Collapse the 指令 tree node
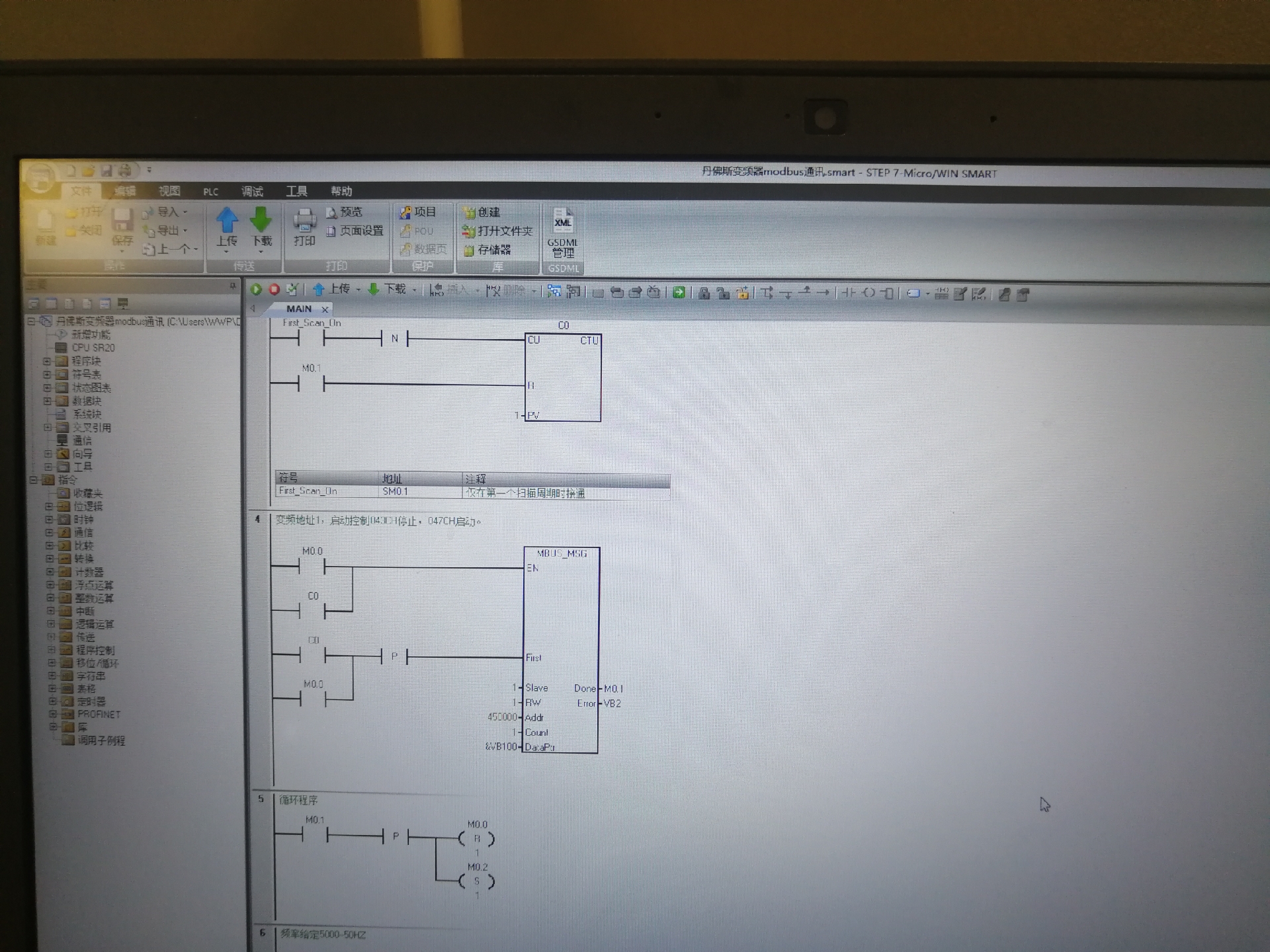This screenshot has height=952, width=1270. point(32,480)
